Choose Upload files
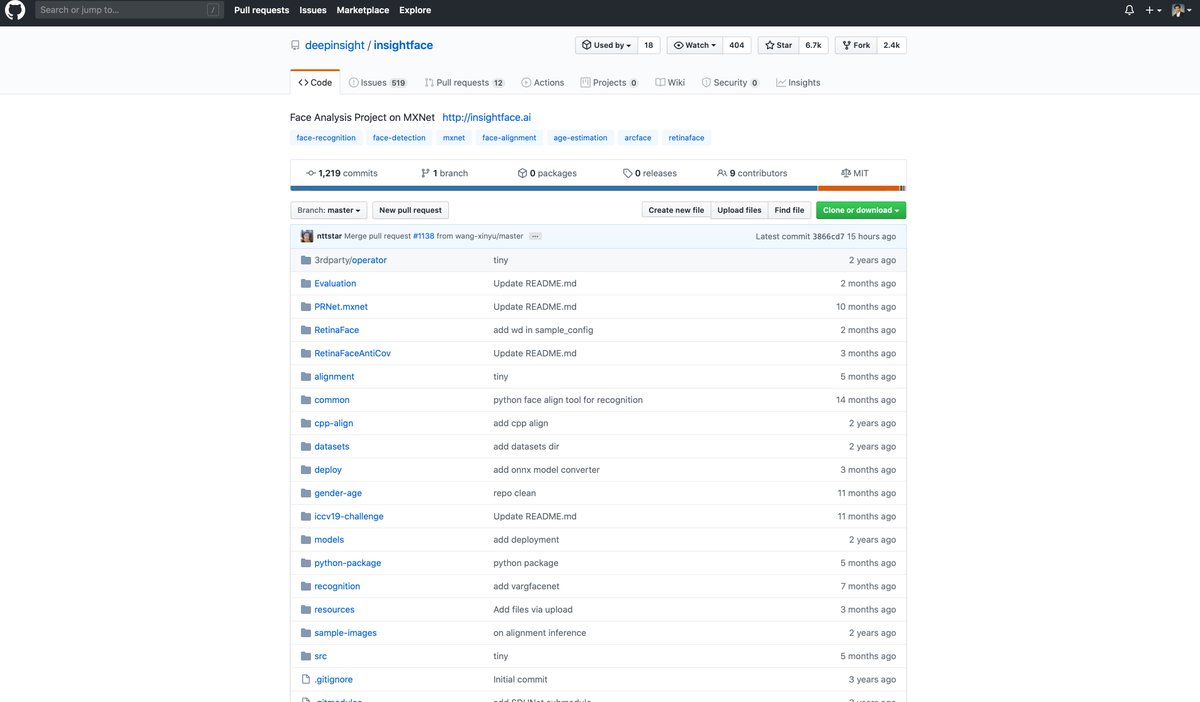 pos(739,210)
